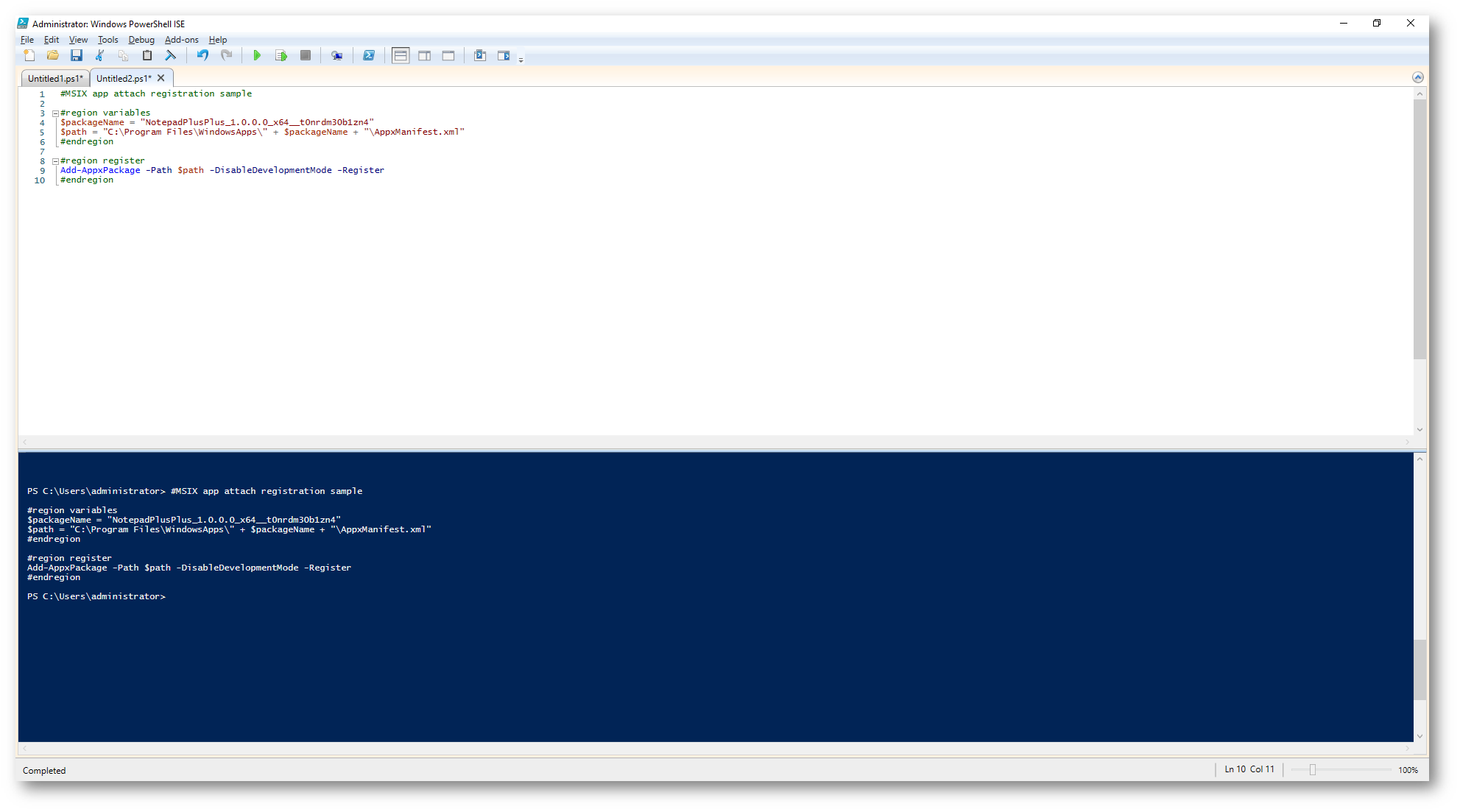Click the #MSIX app attach comment line 1
1460x812 pixels.
click(x=156, y=93)
